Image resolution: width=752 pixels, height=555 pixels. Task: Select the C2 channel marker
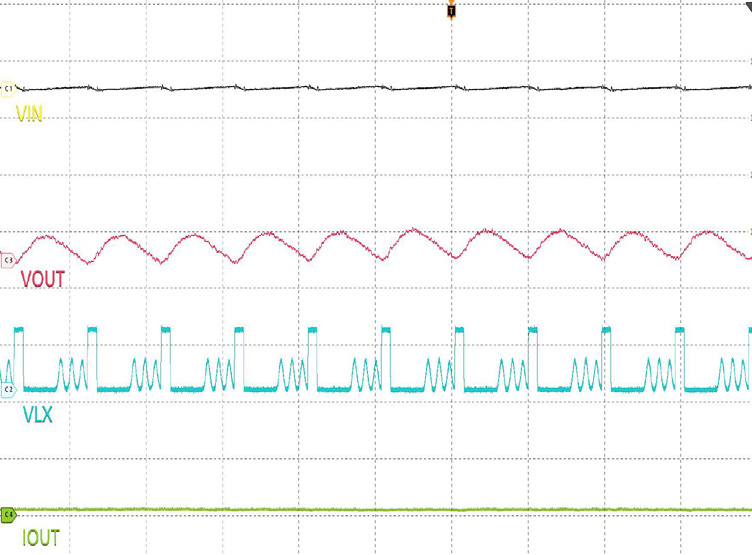tap(8, 388)
